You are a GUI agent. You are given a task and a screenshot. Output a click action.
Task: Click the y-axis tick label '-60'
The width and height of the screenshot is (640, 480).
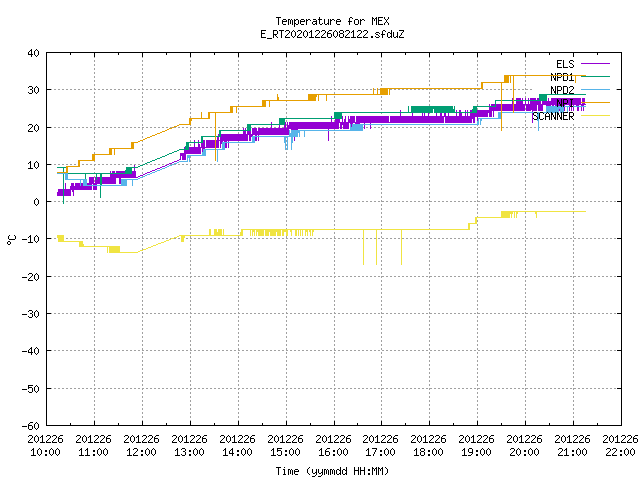(31, 426)
